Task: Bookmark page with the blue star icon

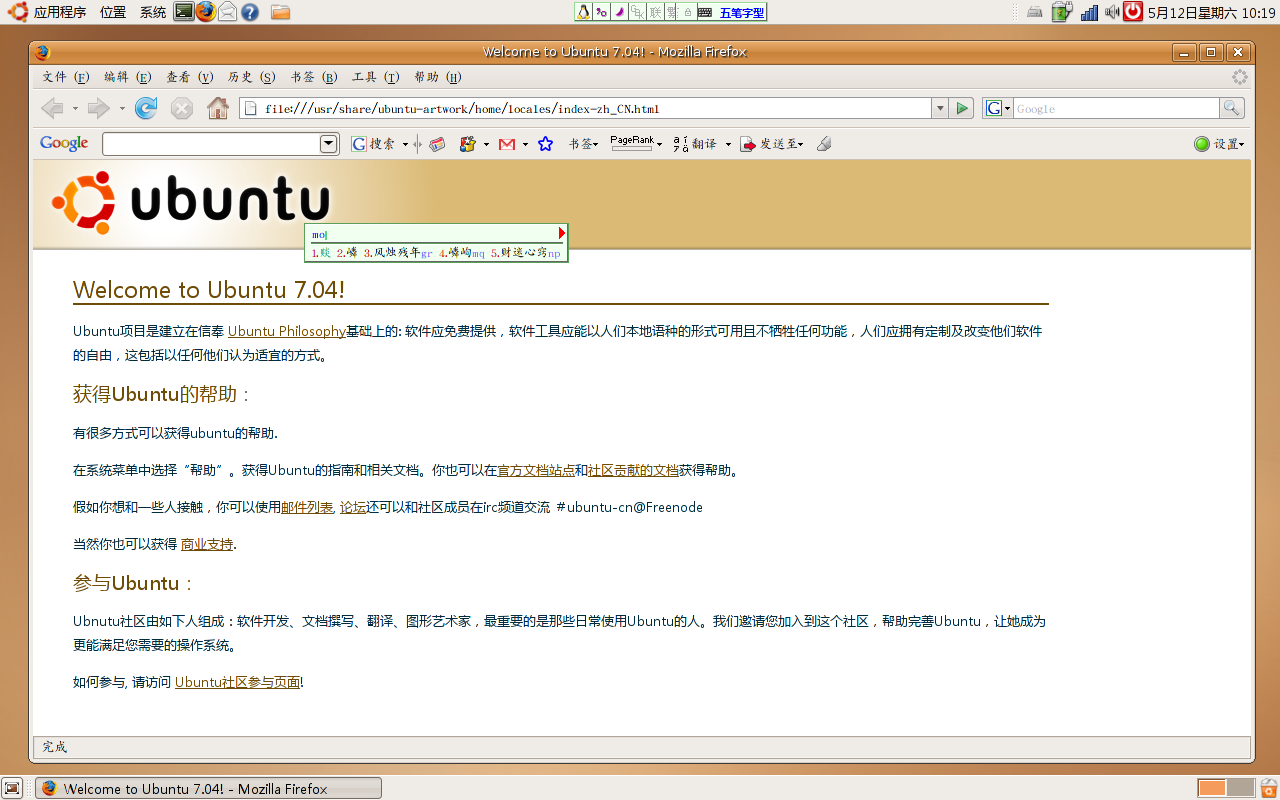Action: [x=545, y=144]
